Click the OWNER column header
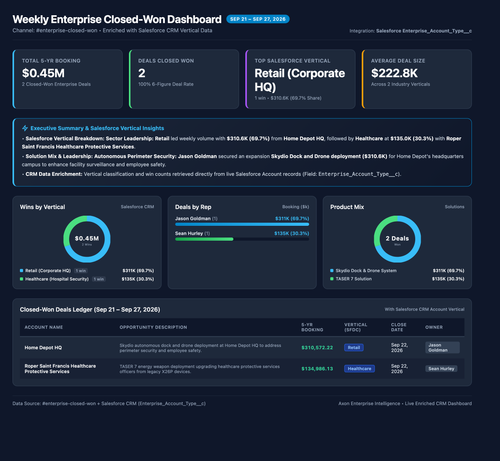The height and width of the screenshot is (461, 500). [434, 327]
